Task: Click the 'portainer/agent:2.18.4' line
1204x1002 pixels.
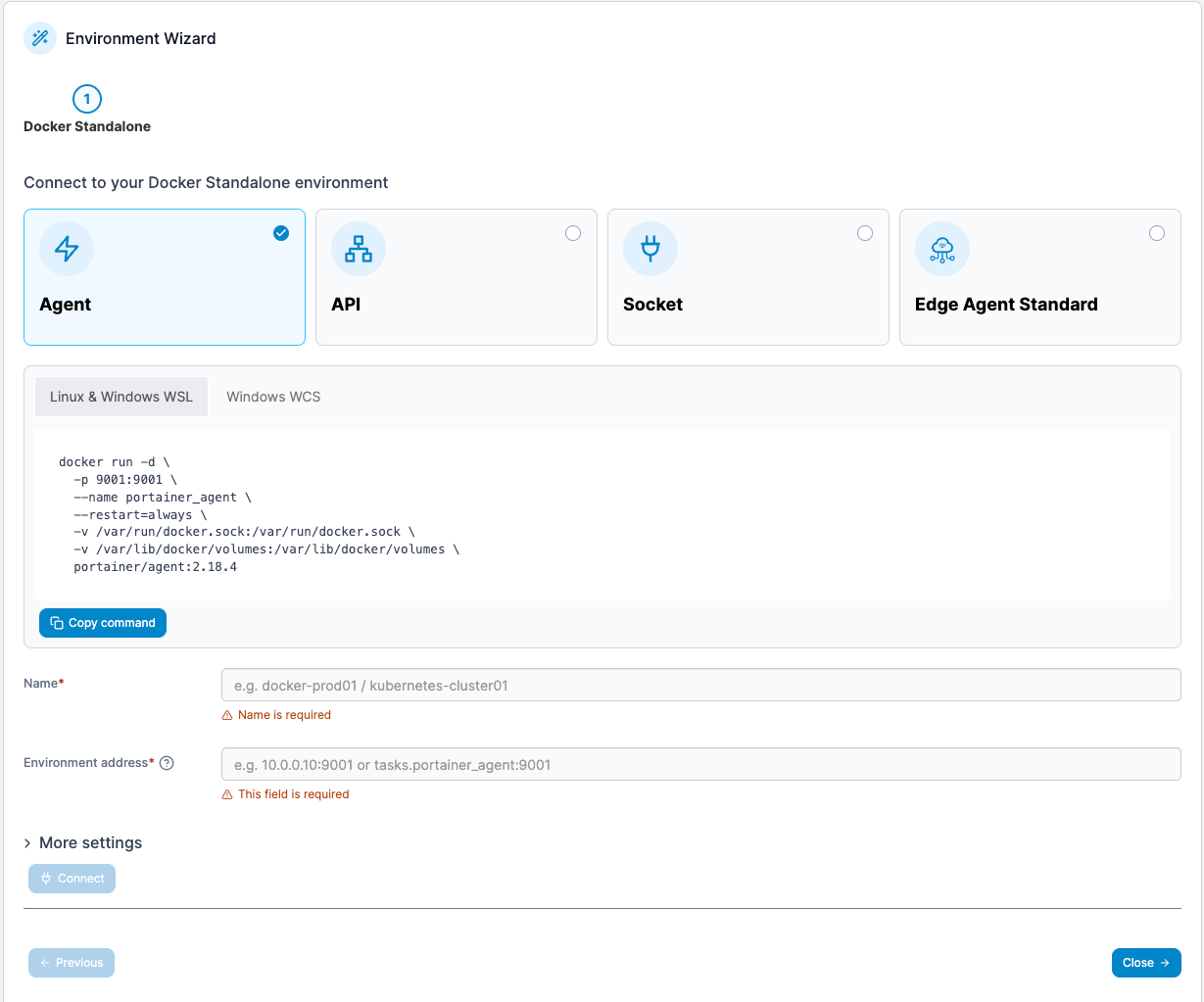Action: coord(155,567)
